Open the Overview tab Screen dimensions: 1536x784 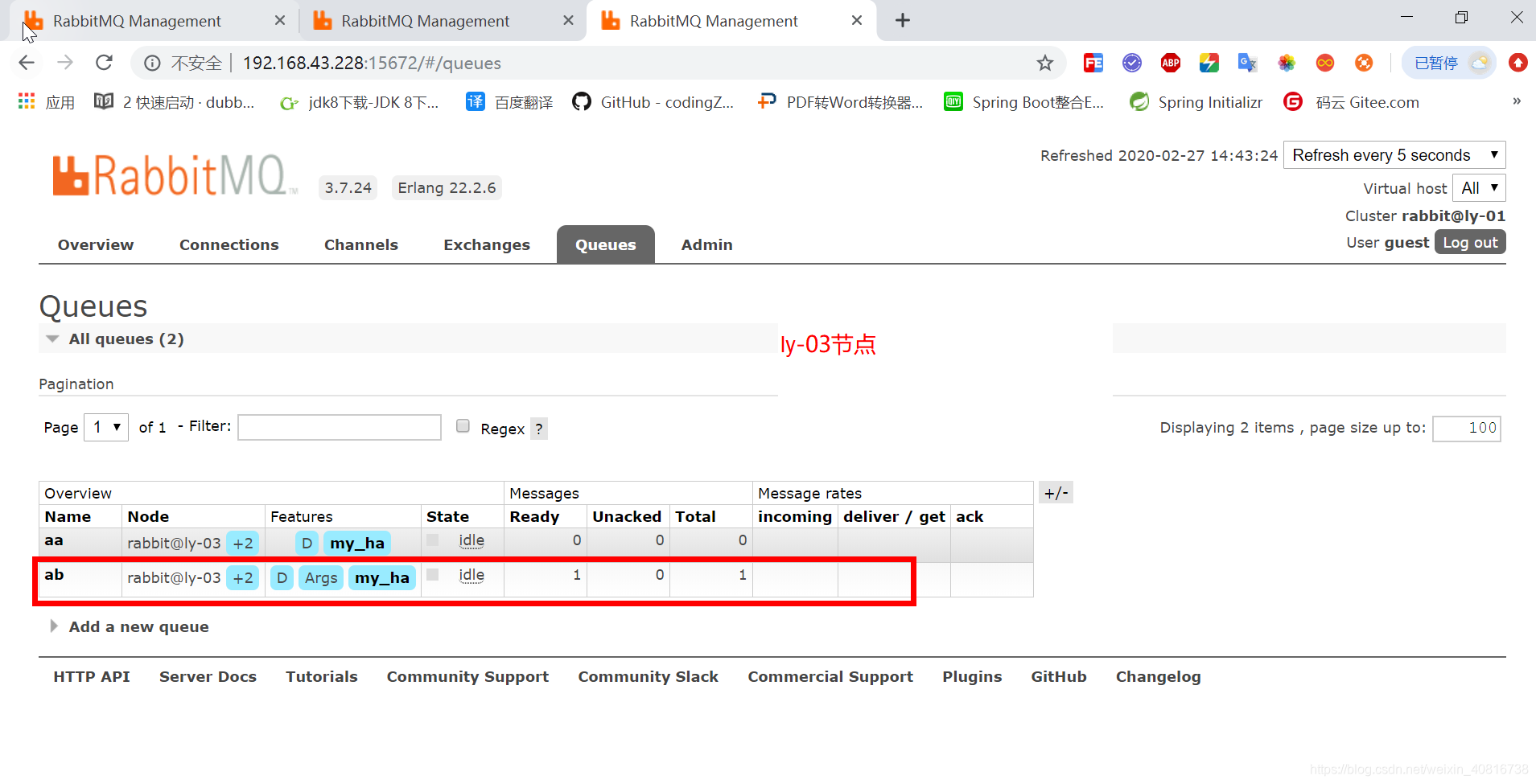(x=96, y=244)
